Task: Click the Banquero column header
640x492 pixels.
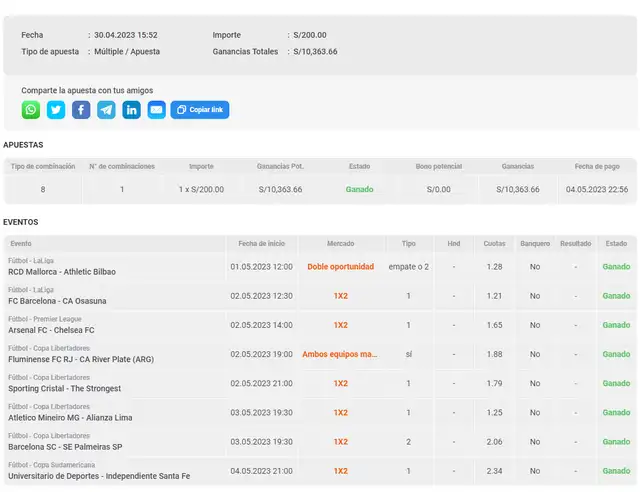Action: [535, 244]
